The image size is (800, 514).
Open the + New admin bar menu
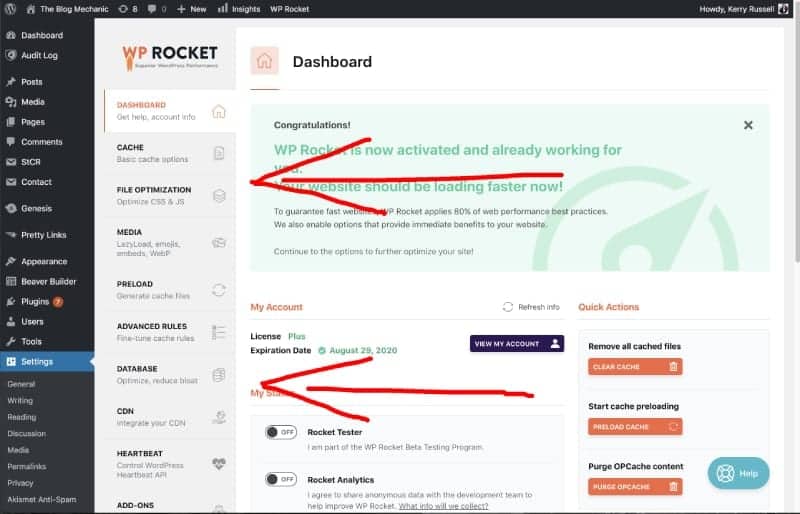click(x=191, y=8)
